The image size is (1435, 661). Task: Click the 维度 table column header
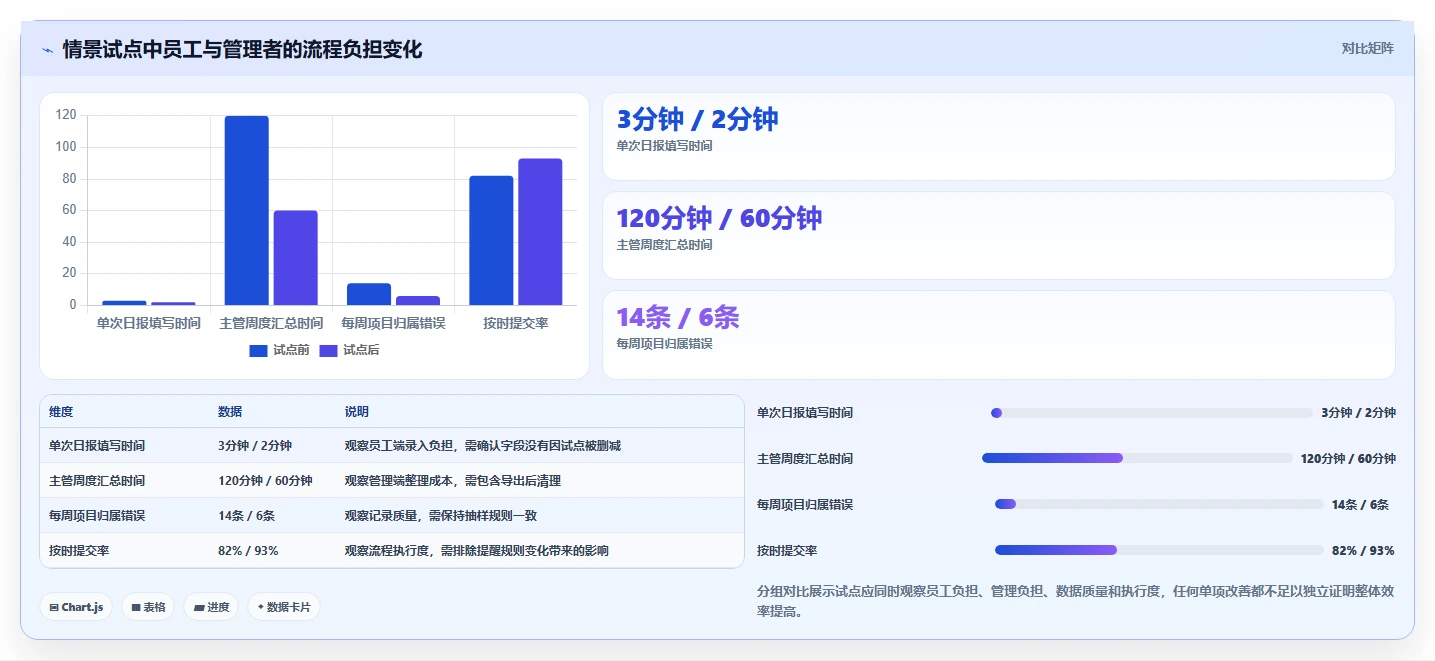61,412
